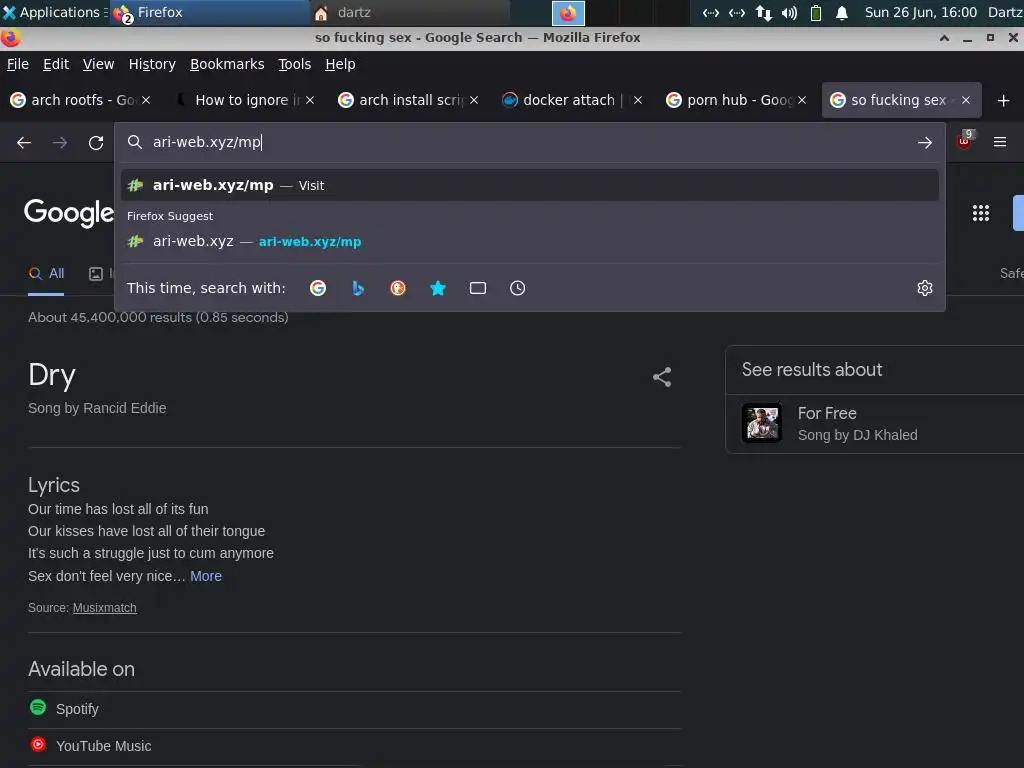Click the battery indicator in the panel

pos(816,13)
